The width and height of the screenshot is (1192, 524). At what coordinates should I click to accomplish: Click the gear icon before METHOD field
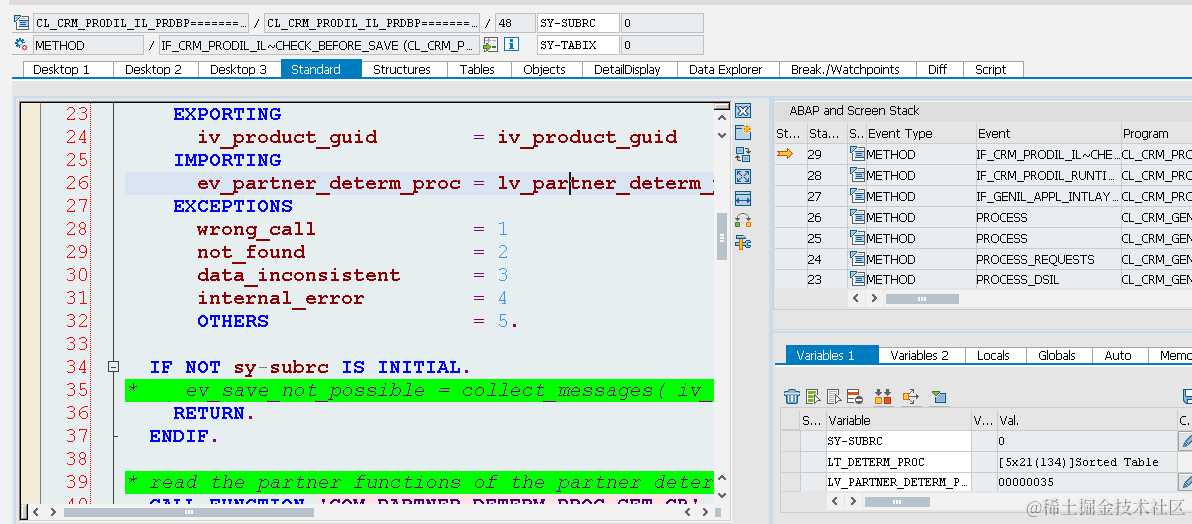click(x=21, y=45)
